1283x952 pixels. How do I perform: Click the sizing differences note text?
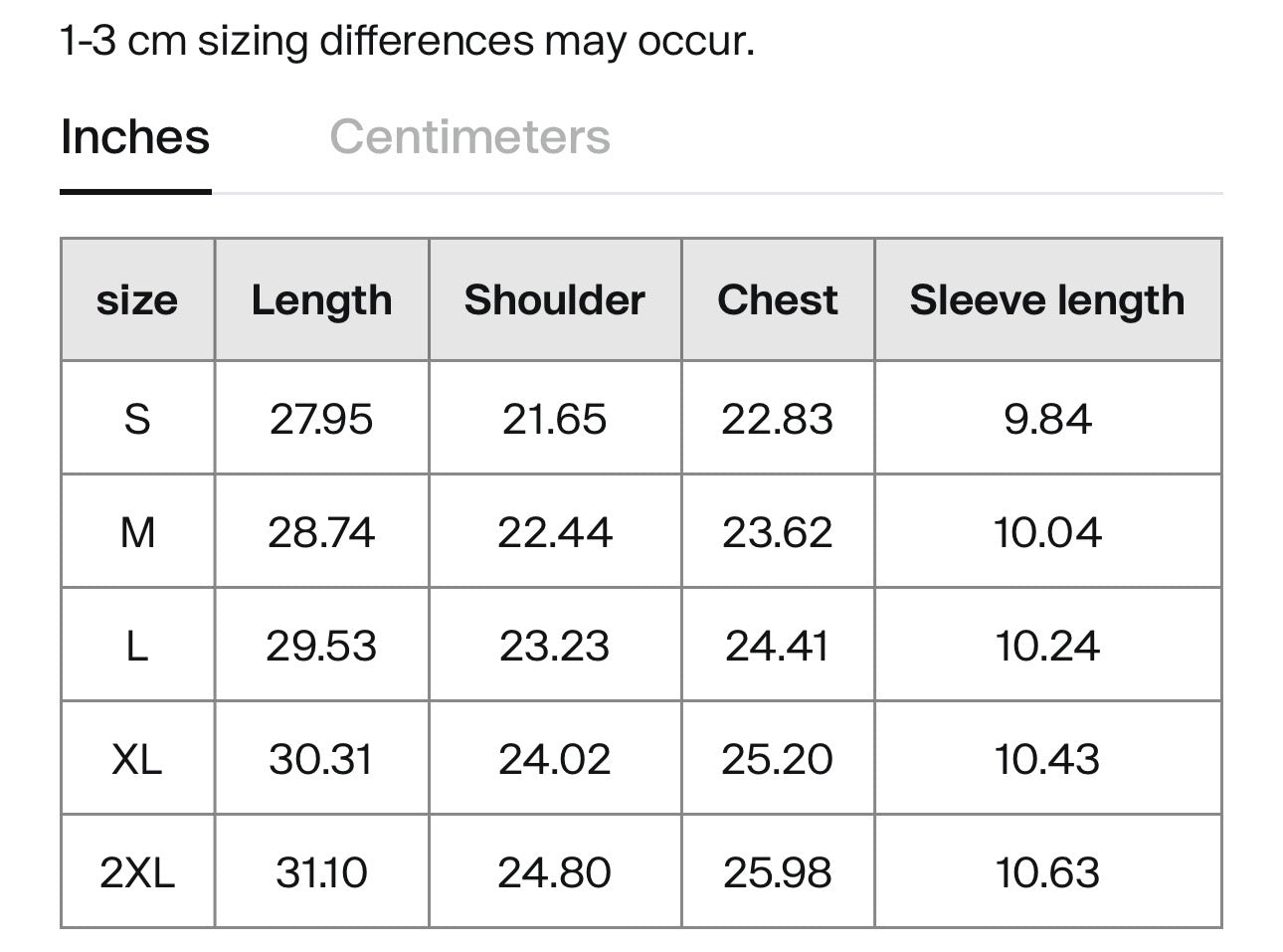(x=407, y=41)
